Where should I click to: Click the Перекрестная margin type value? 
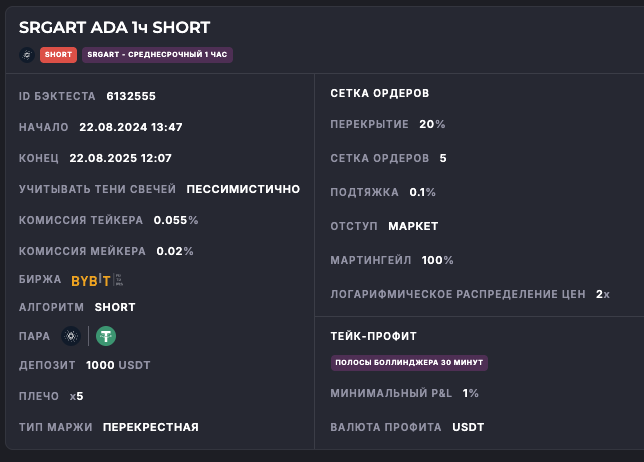150,427
